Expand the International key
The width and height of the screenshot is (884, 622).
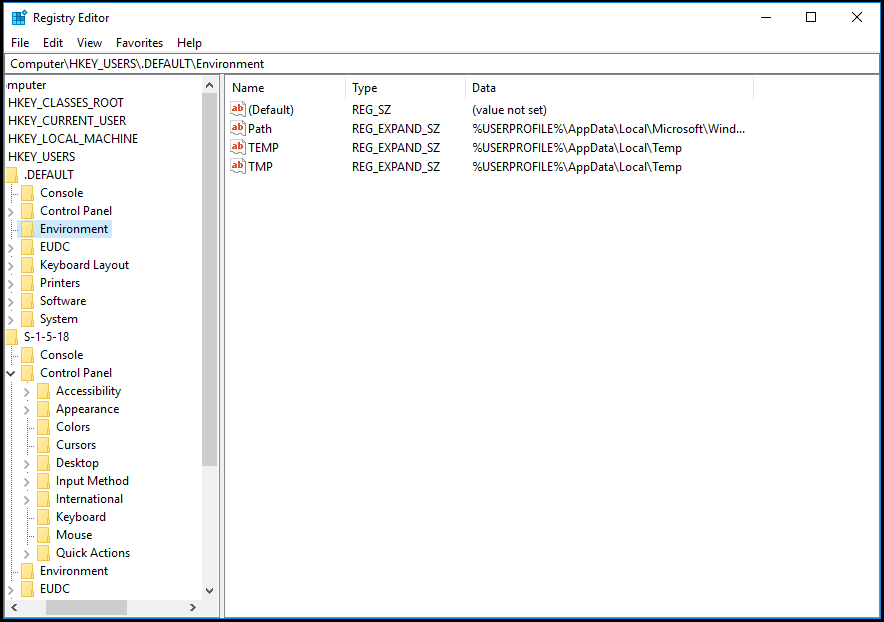26,501
